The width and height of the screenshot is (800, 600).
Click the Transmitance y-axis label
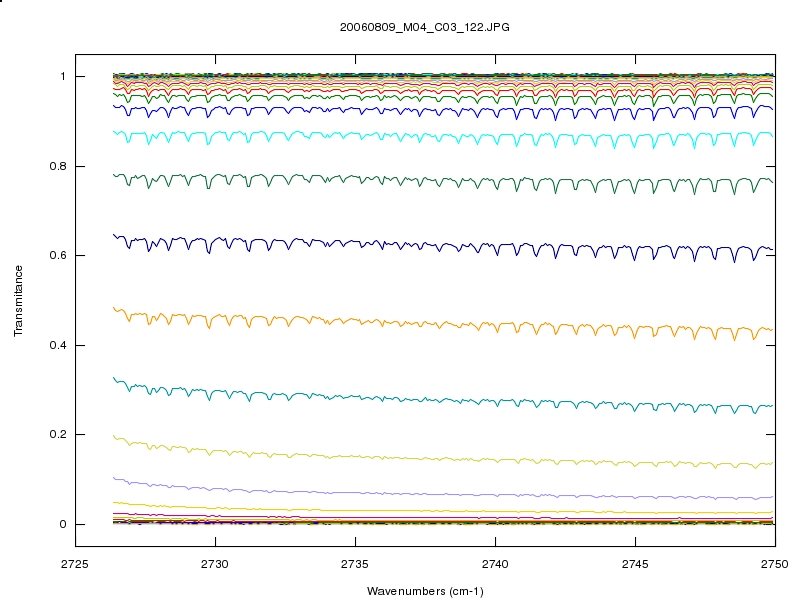click(x=18, y=301)
